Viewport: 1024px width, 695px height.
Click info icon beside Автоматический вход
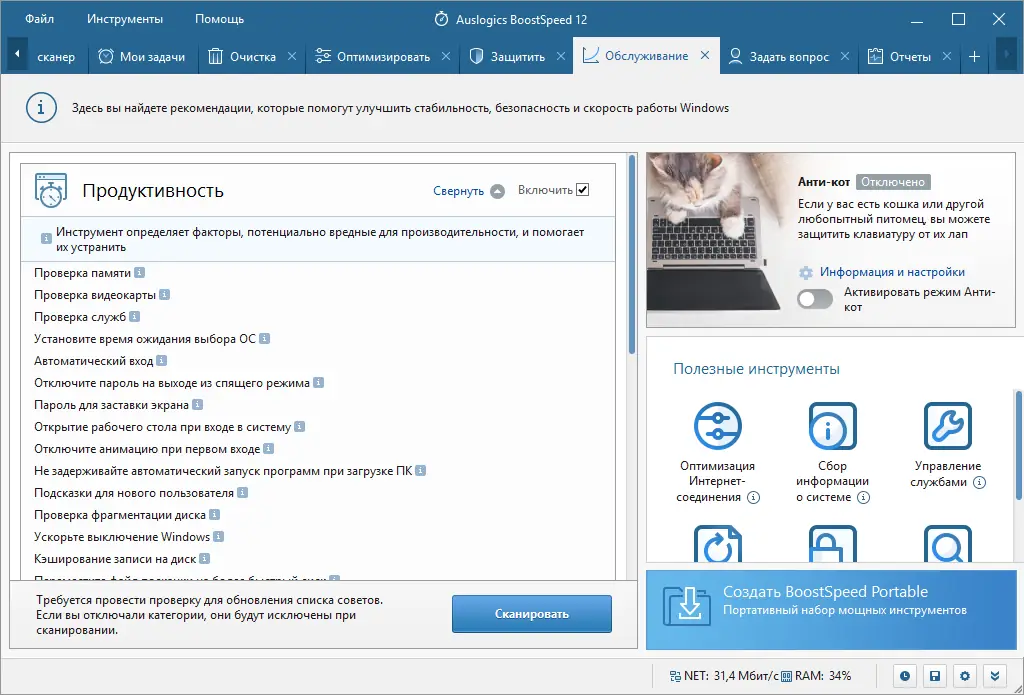[x=161, y=361]
